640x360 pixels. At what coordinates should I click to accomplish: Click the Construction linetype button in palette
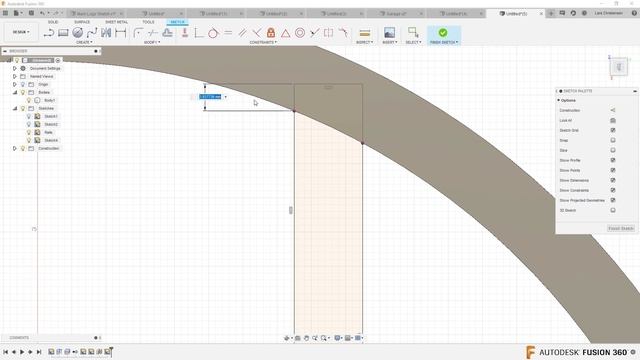[x=613, y=110]
